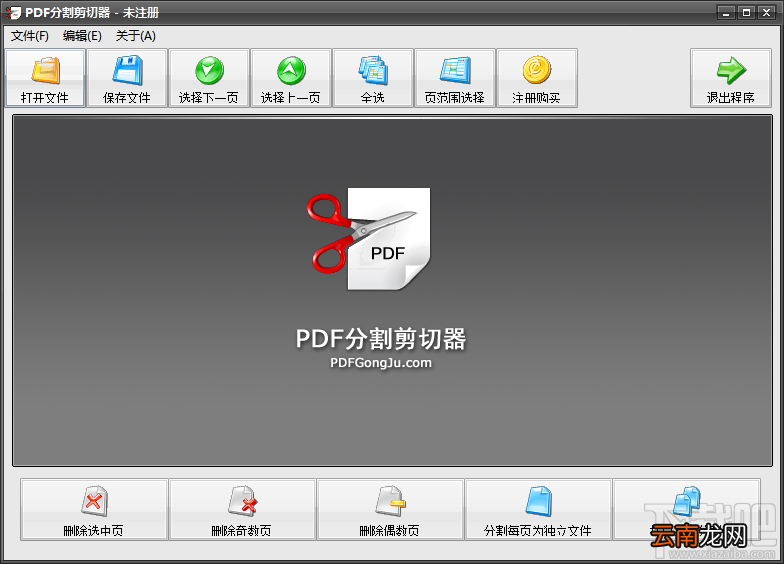Remove odd pages with 删除奇数页

[242, 510]
